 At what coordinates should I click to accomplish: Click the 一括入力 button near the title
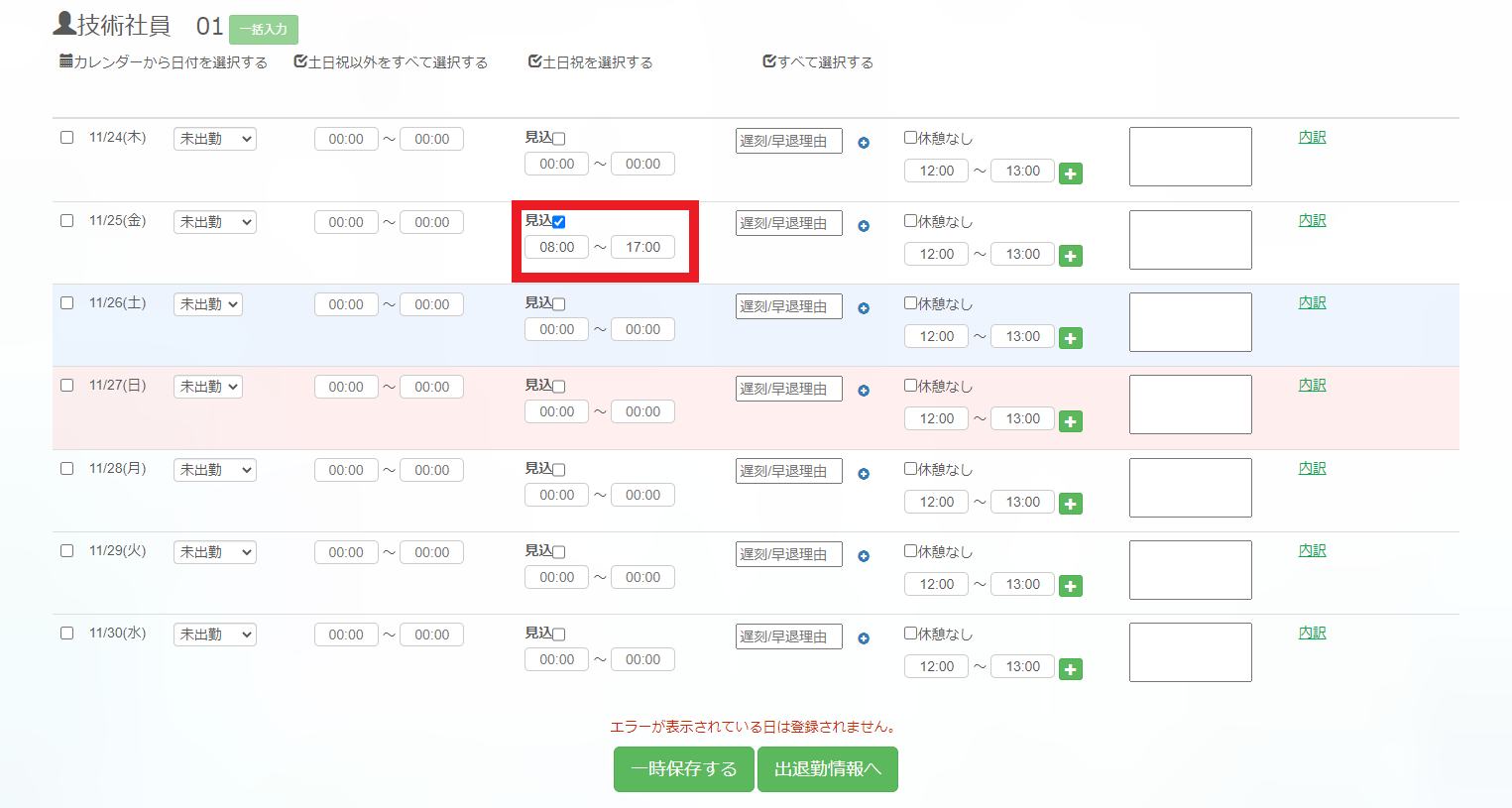point(263,30)
